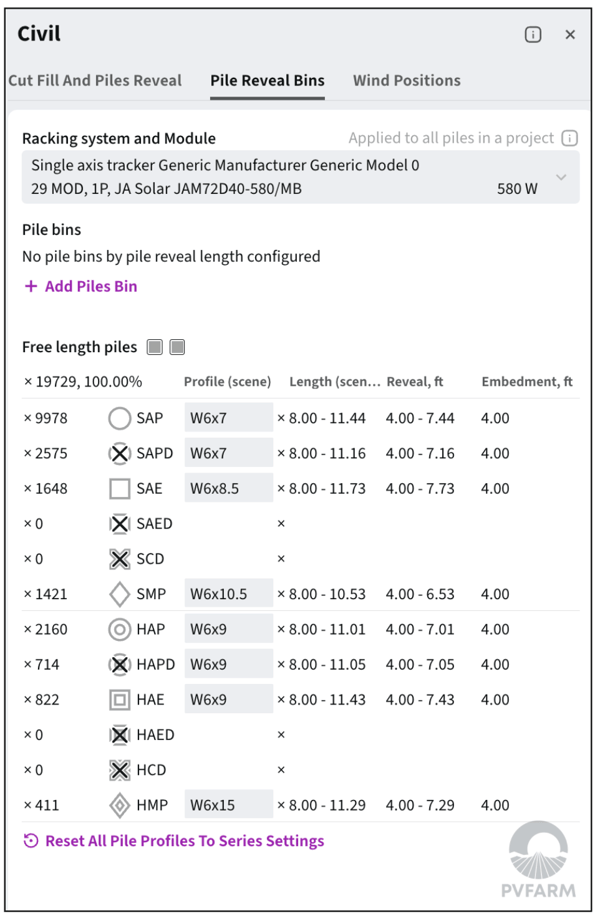The image size is (600, 919).
Task: Click the SAPD crossed-circle pile icon
Action: (122, 452)
